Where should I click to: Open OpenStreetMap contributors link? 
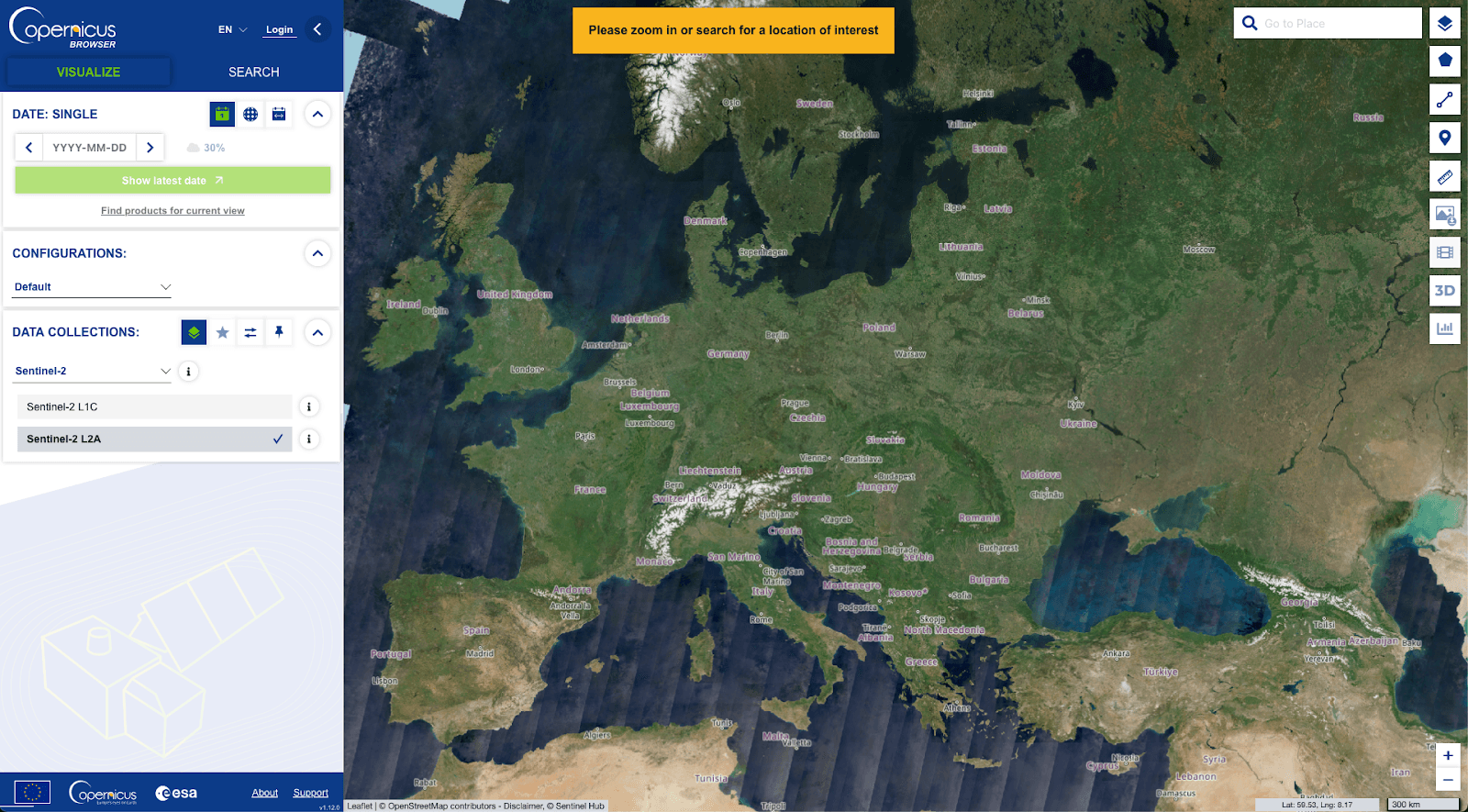(441, 806)
